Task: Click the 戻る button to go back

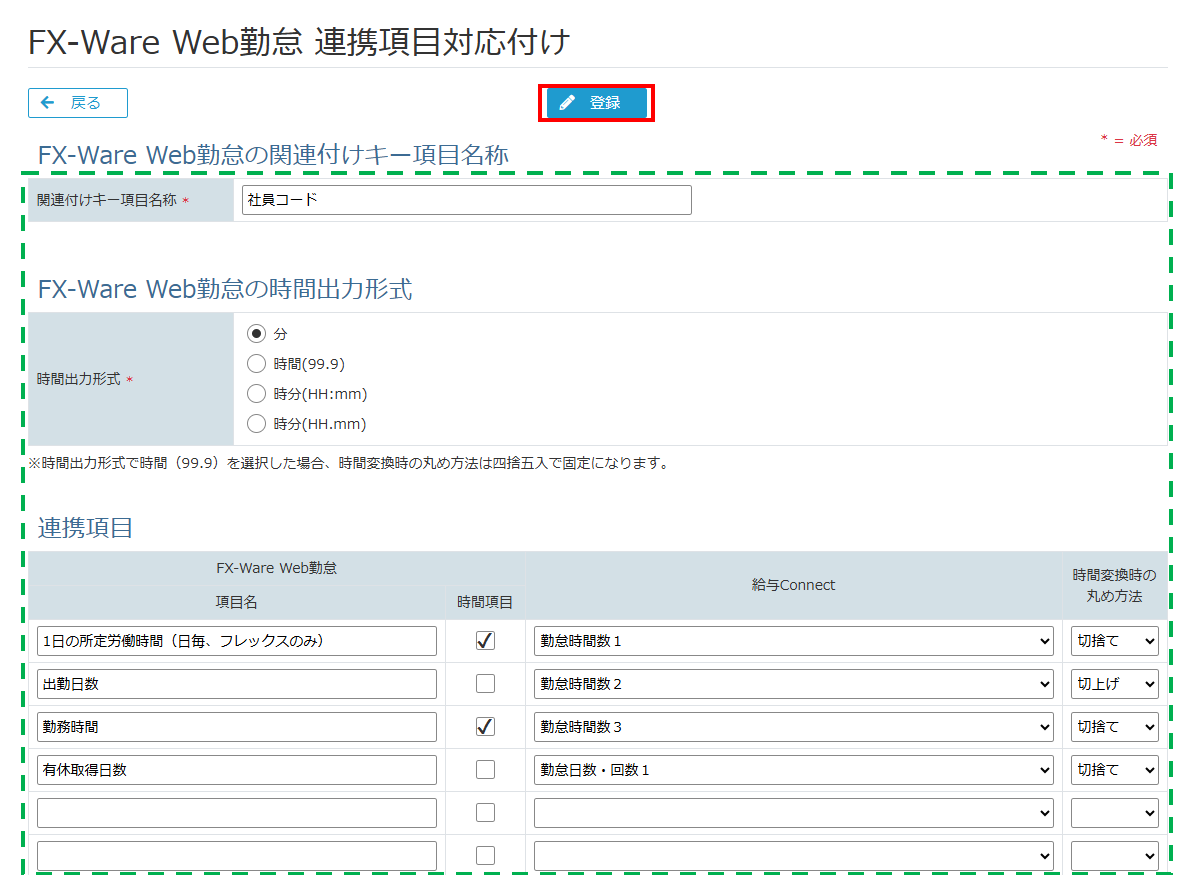Action: coord(77,102)
